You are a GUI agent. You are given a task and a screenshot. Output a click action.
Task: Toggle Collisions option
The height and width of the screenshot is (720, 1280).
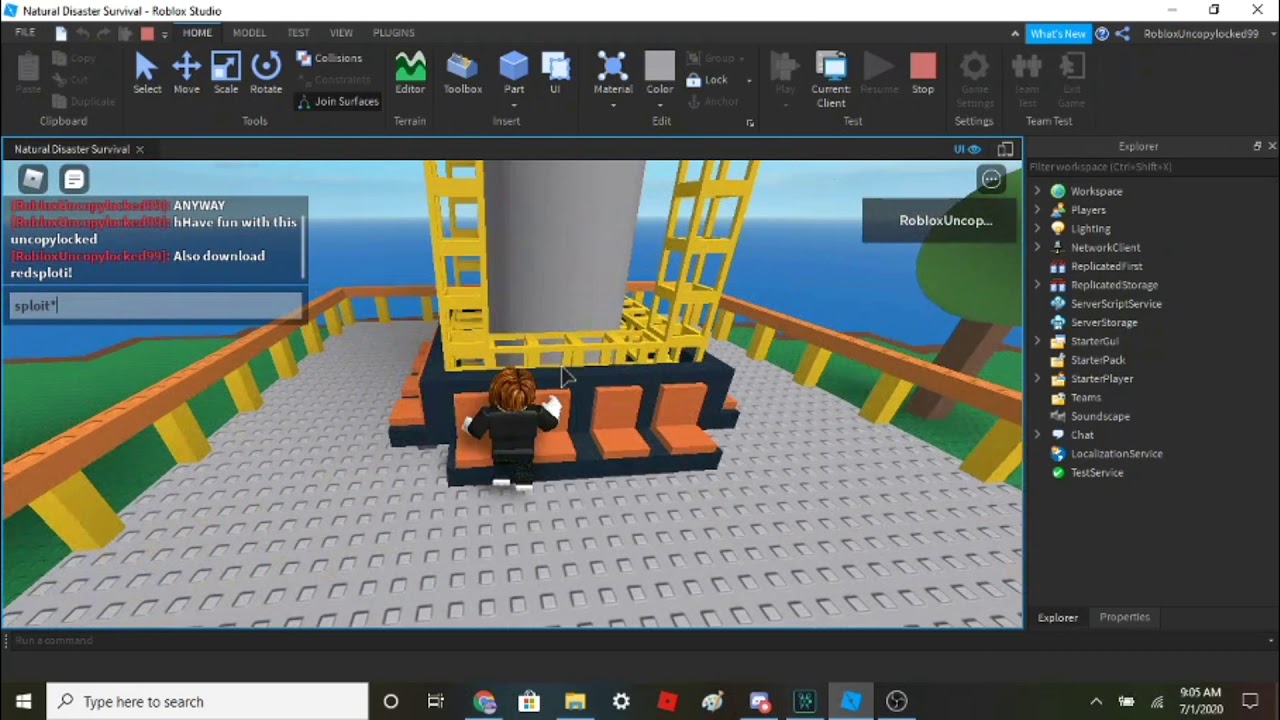pos(329,58)
